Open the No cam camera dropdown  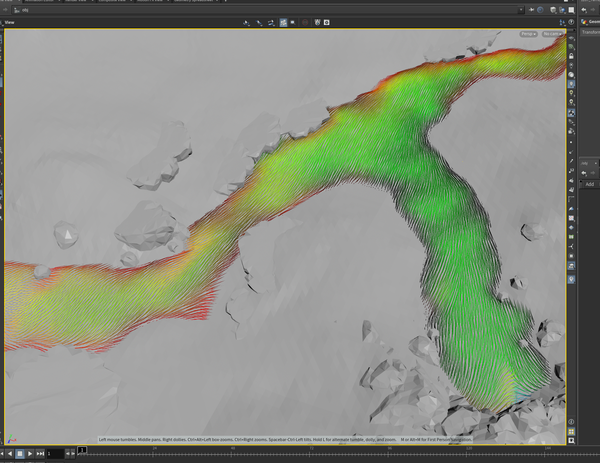(x=551, y=34)
